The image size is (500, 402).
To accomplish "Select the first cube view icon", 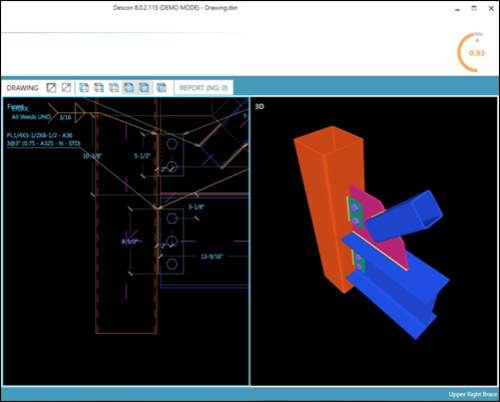I will click(84, 88).
